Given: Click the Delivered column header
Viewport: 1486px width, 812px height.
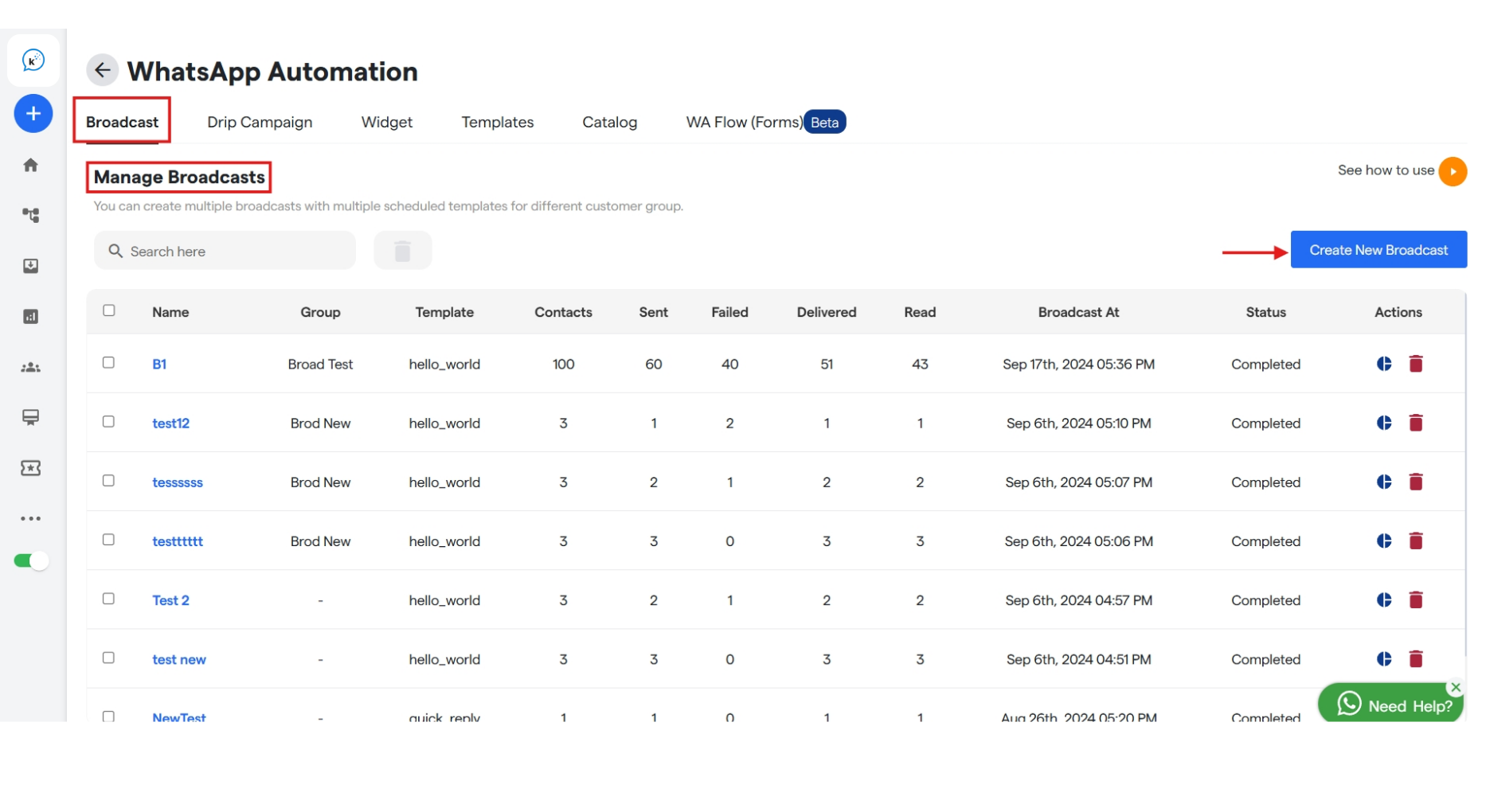Looking at the screenshot, I should (x=827, y=312).
